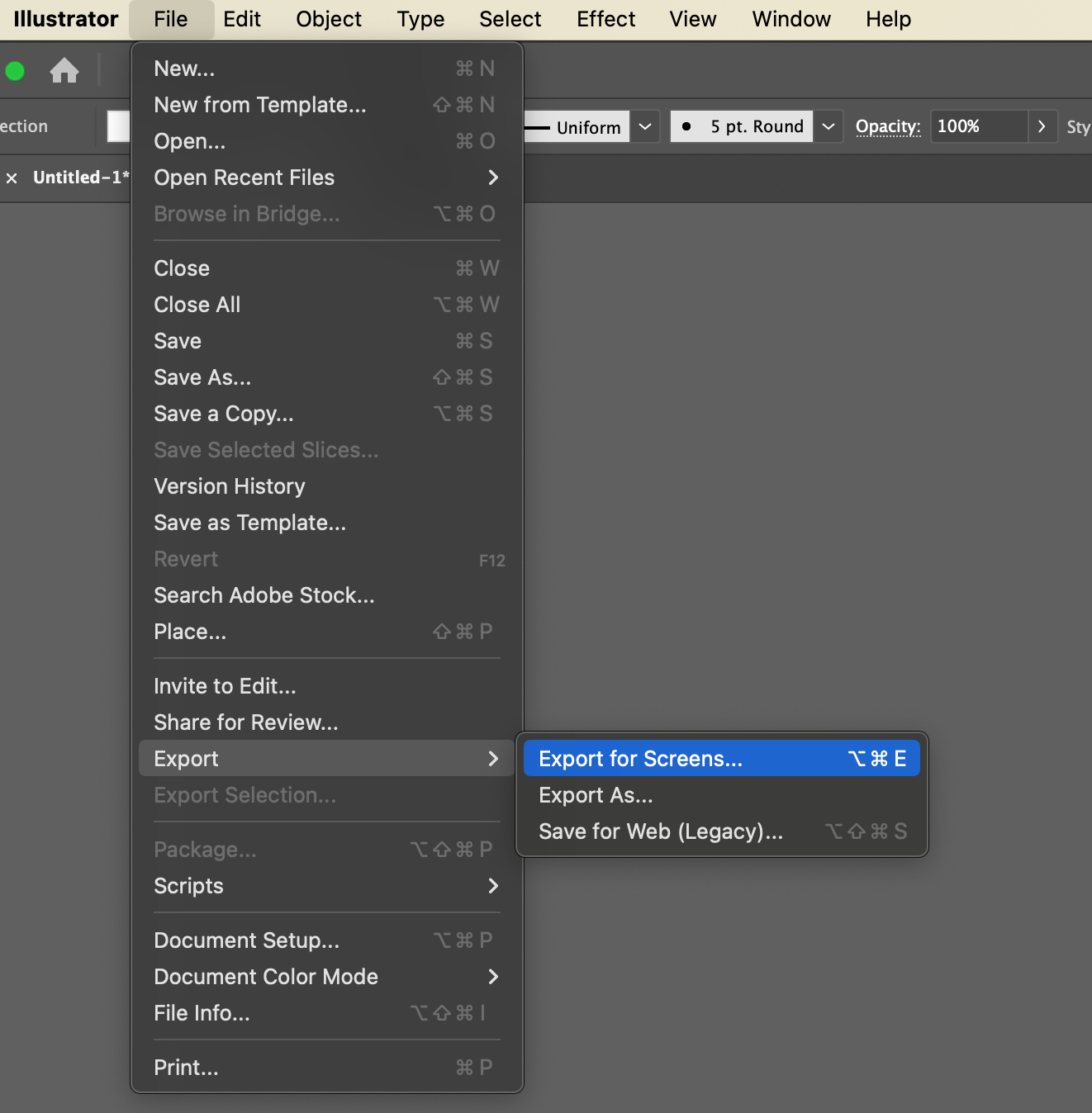Click Share for Review... menu item

point(246,722)
